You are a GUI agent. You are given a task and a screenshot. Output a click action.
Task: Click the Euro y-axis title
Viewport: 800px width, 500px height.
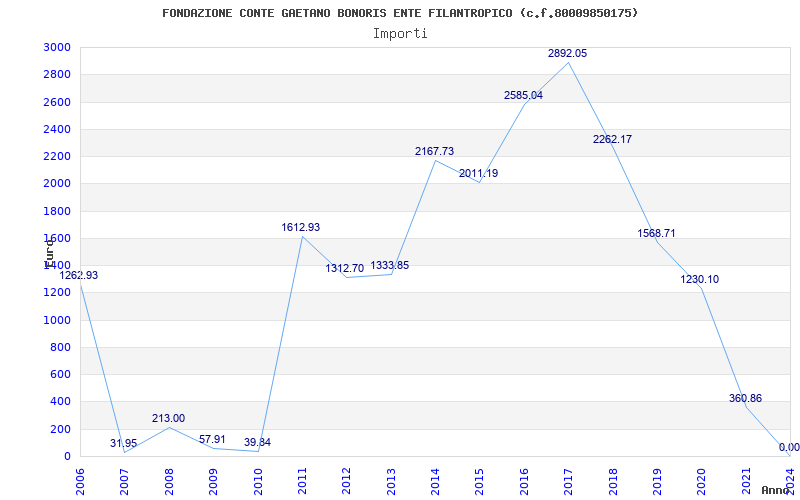[x=49, y=253]
